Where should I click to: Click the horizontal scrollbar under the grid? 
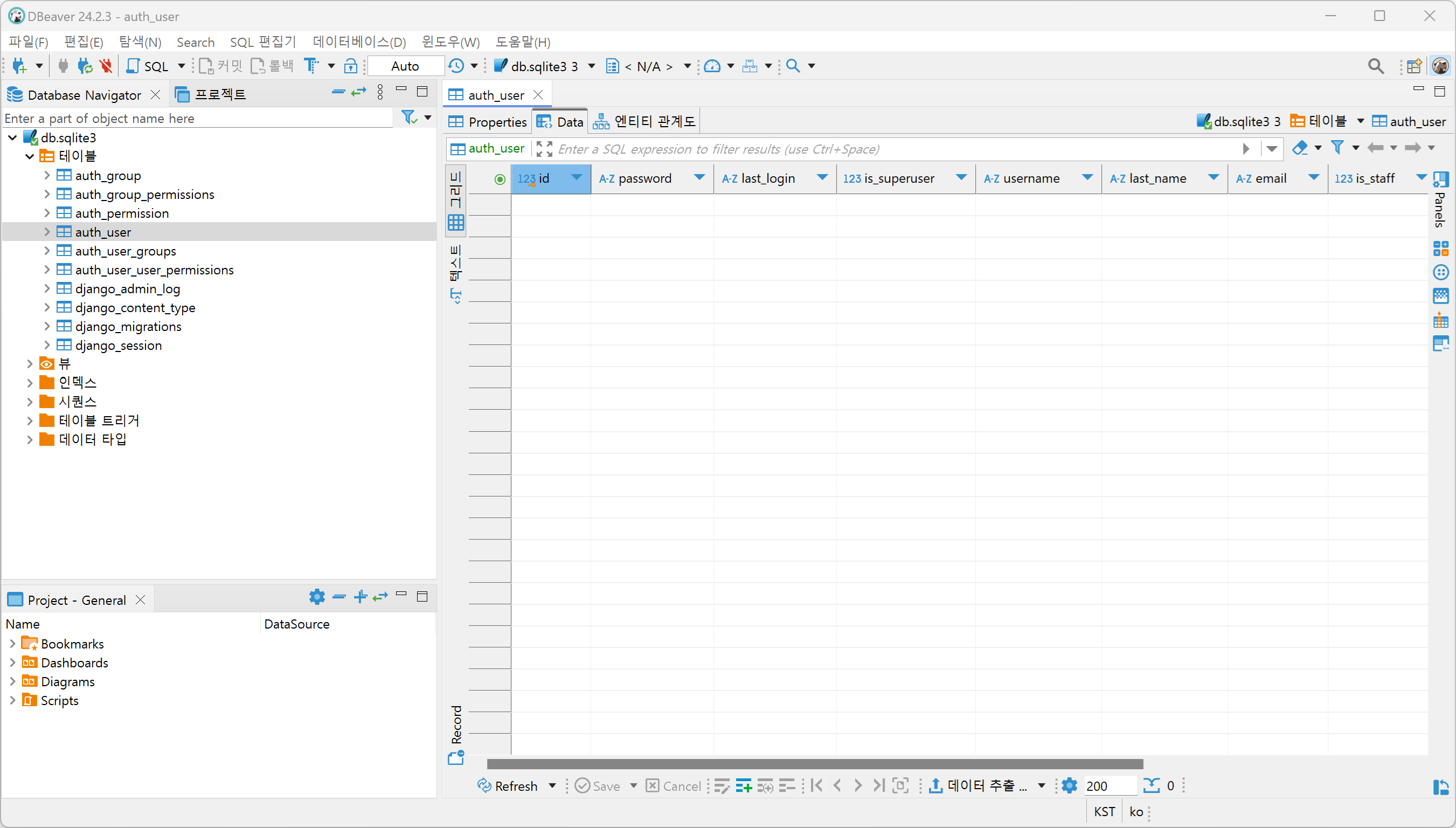[x=814, y=764]
